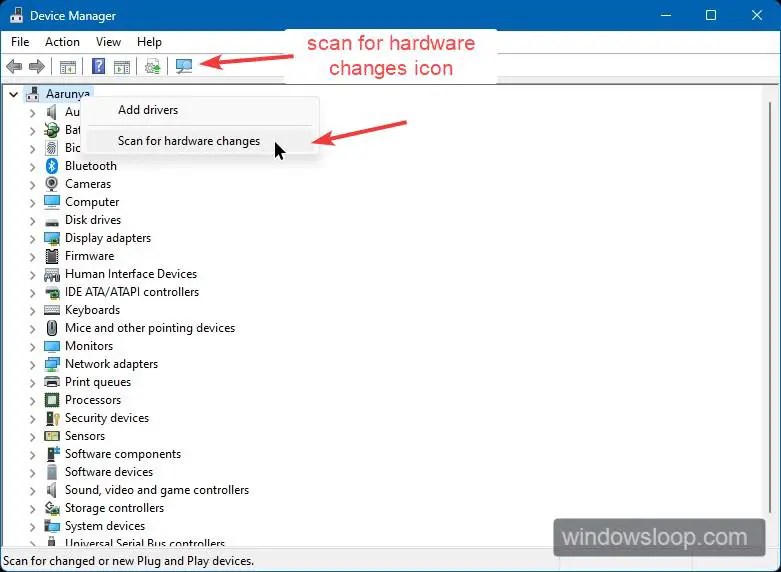Expand the Disk drives chevron
Viewport: 781px width, 572px height.
click(32, 220)
